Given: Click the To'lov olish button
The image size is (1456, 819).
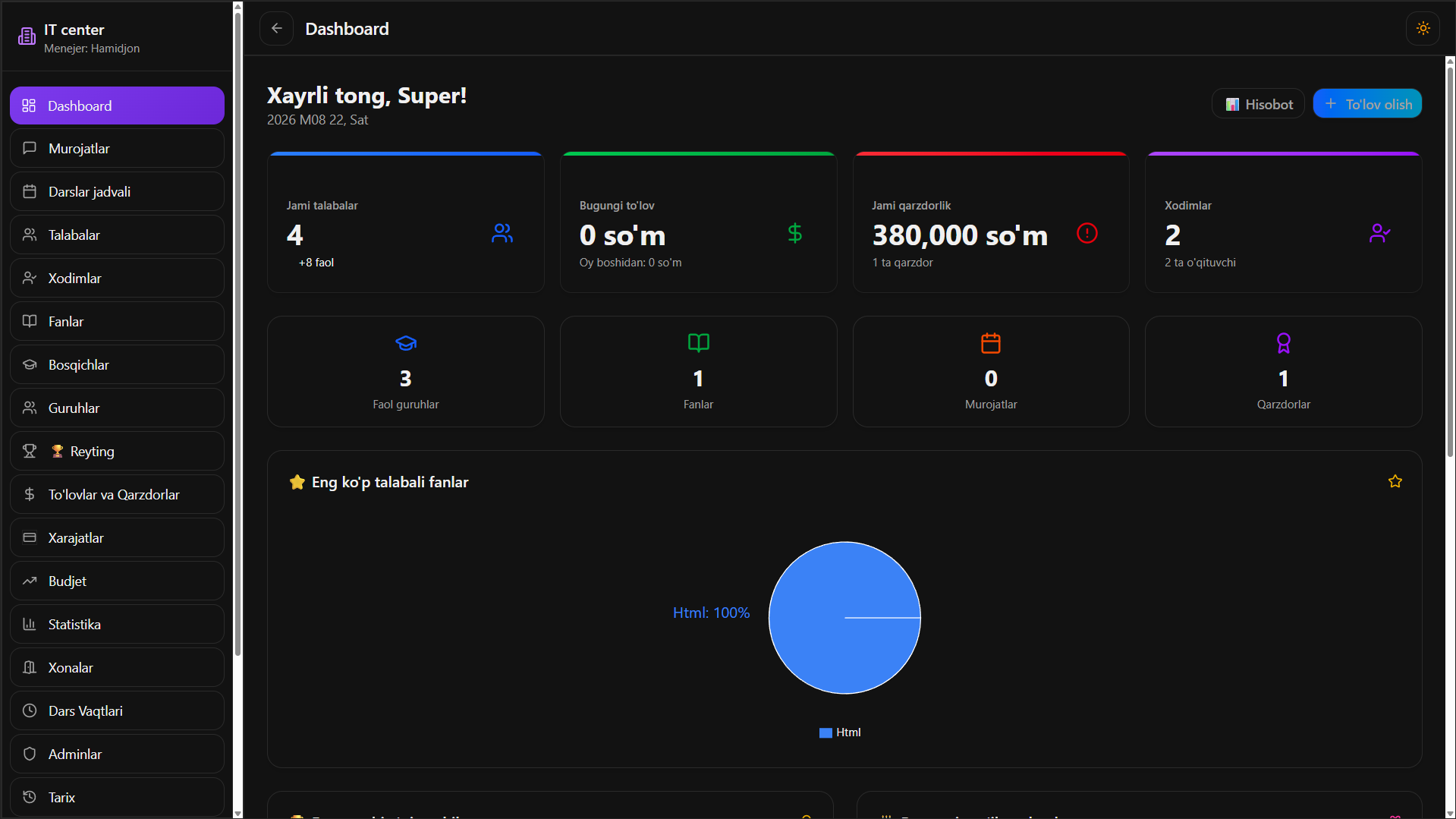Looking at the screenshot, I should click(1367, 104).
